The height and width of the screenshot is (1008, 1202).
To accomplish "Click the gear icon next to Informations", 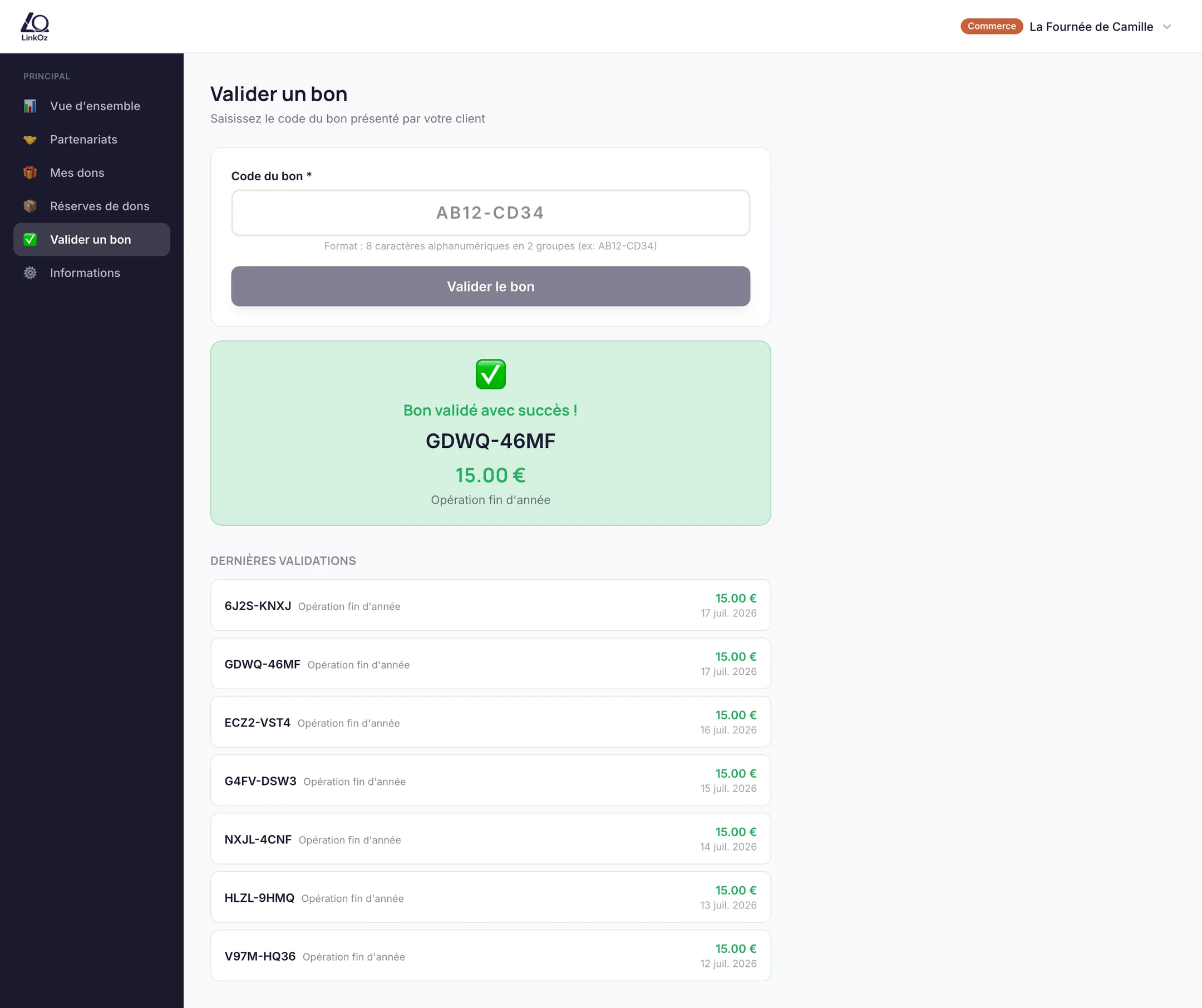I will click(29, 273).
